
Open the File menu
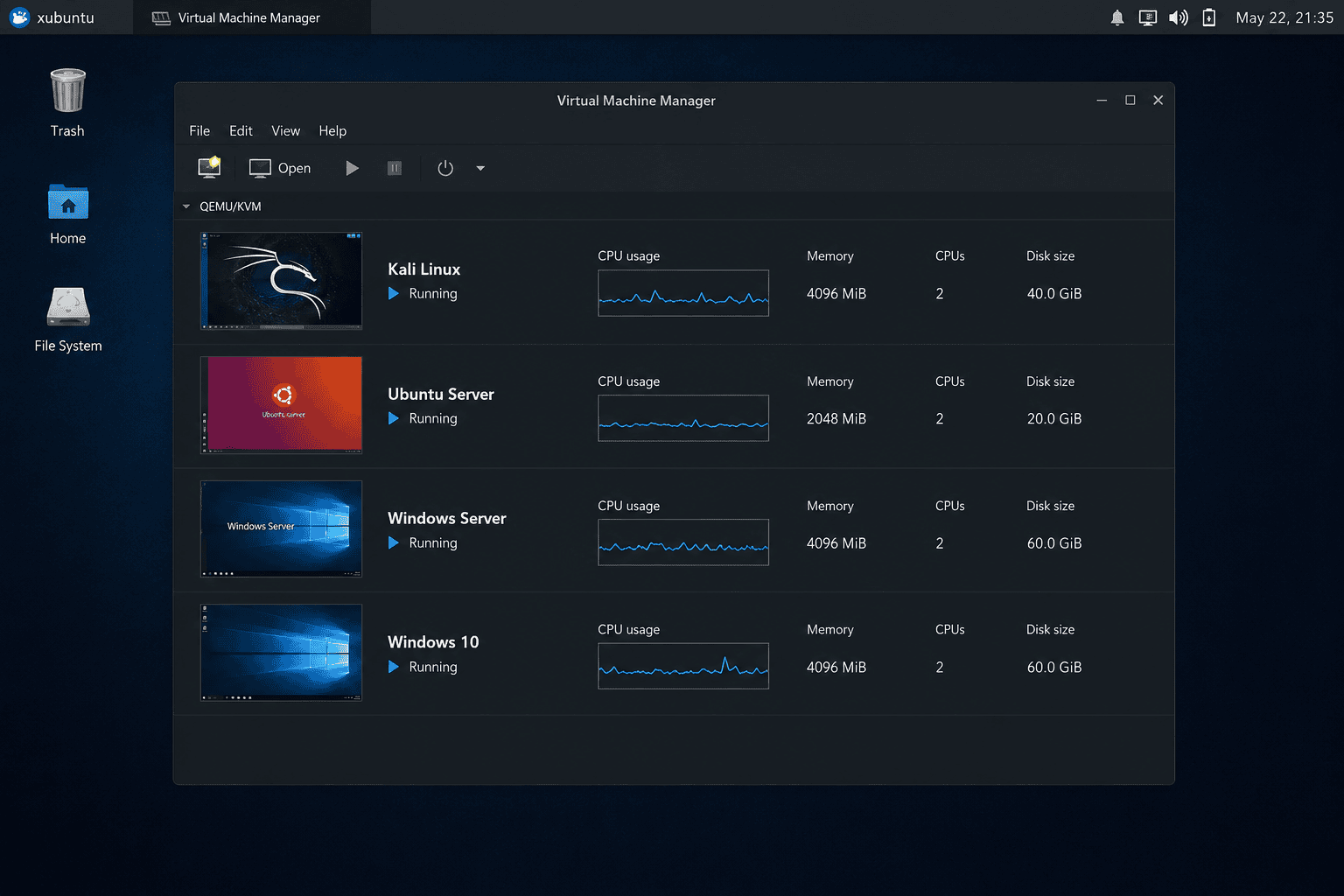click(x=199, y=130)
